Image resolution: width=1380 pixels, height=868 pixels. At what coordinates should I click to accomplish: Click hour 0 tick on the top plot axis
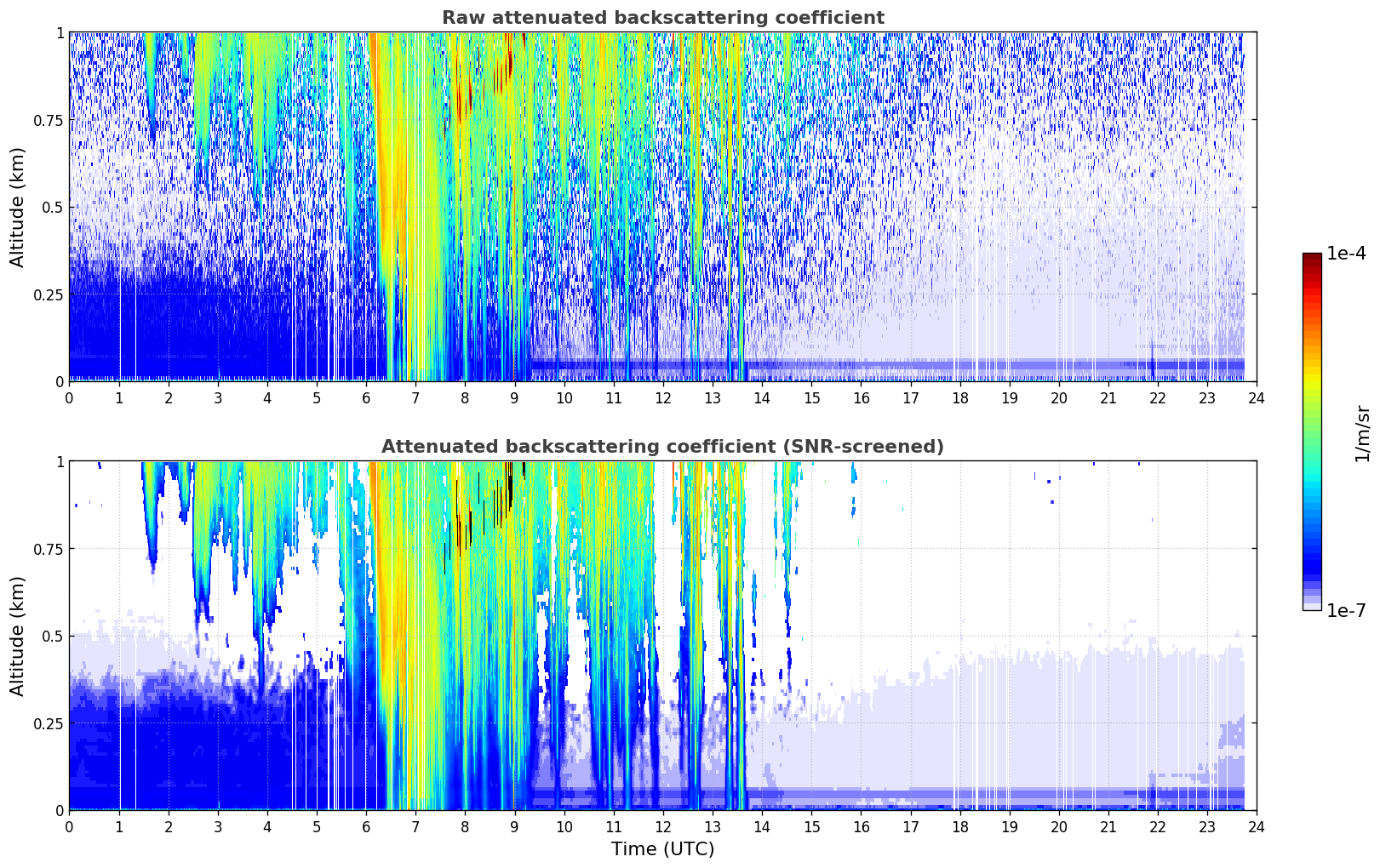pyautogui.click(x=69, y=398)
